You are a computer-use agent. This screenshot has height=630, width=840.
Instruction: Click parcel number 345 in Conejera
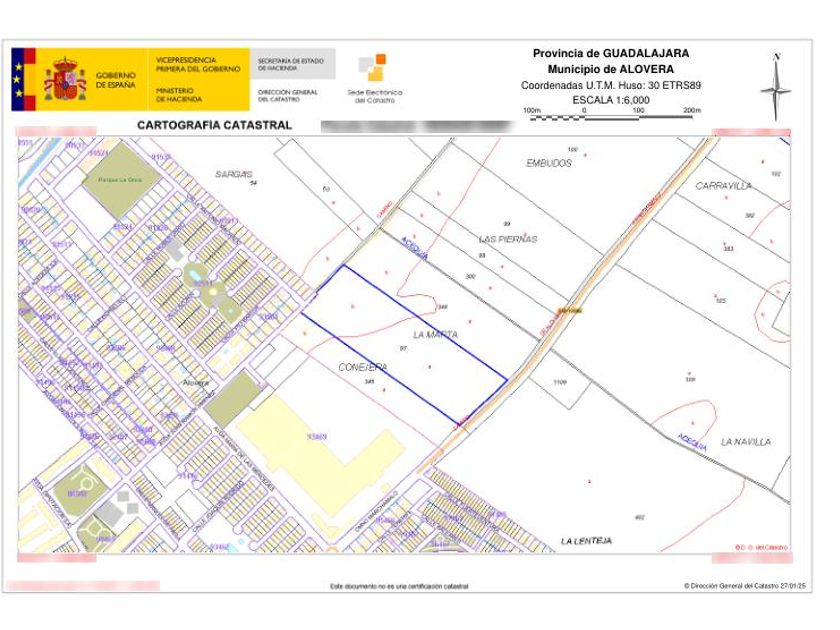pyautogui.click(x=369, y=382)
